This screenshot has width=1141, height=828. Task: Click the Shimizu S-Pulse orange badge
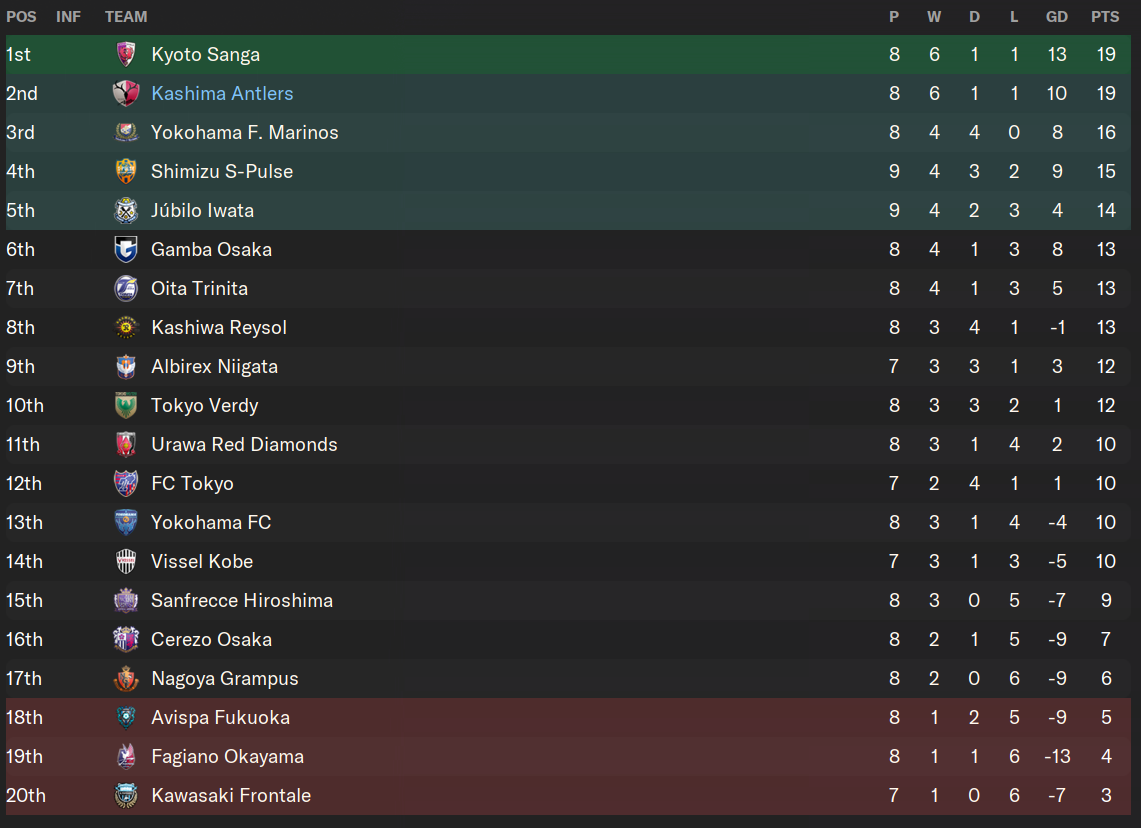click(x=126, y=172)
